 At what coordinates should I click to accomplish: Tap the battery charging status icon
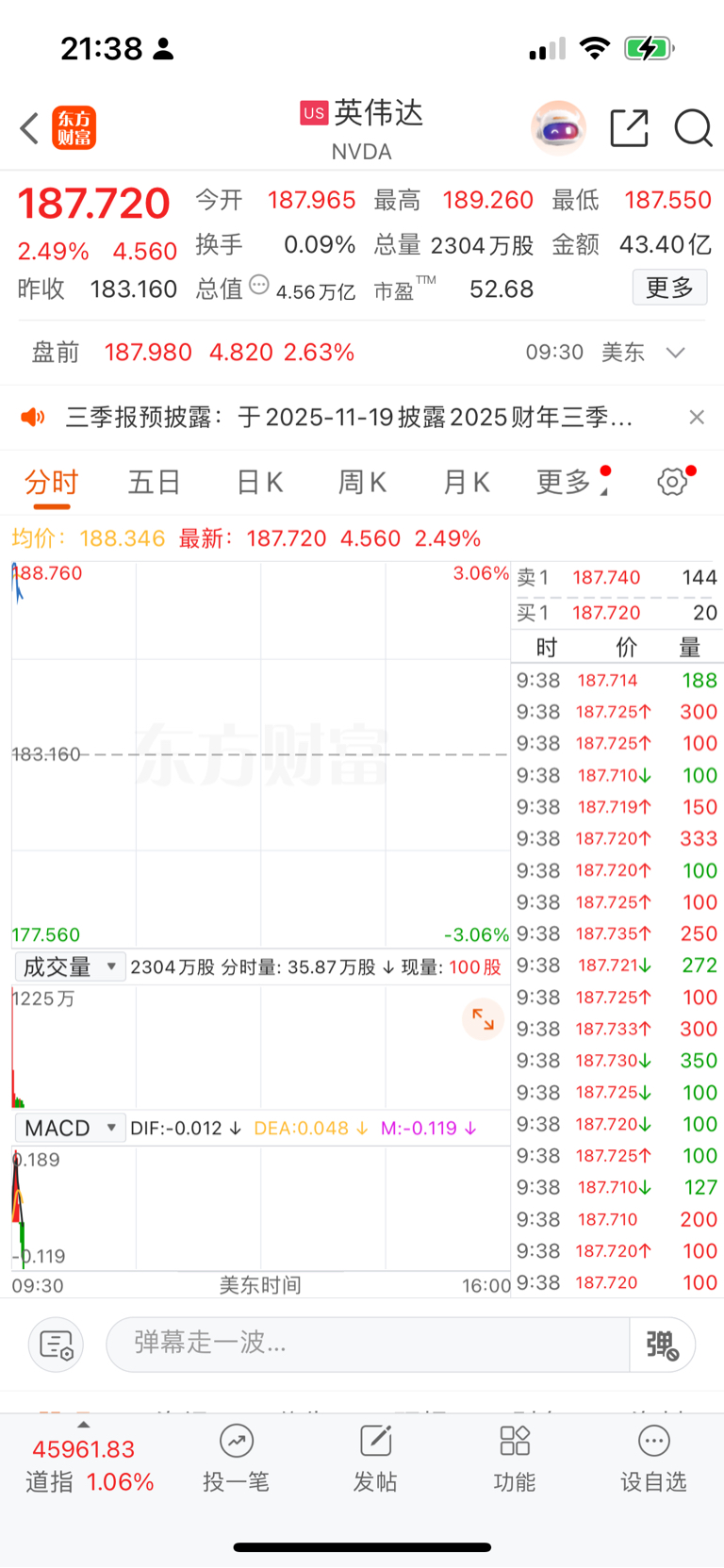[x=649, y=48]
